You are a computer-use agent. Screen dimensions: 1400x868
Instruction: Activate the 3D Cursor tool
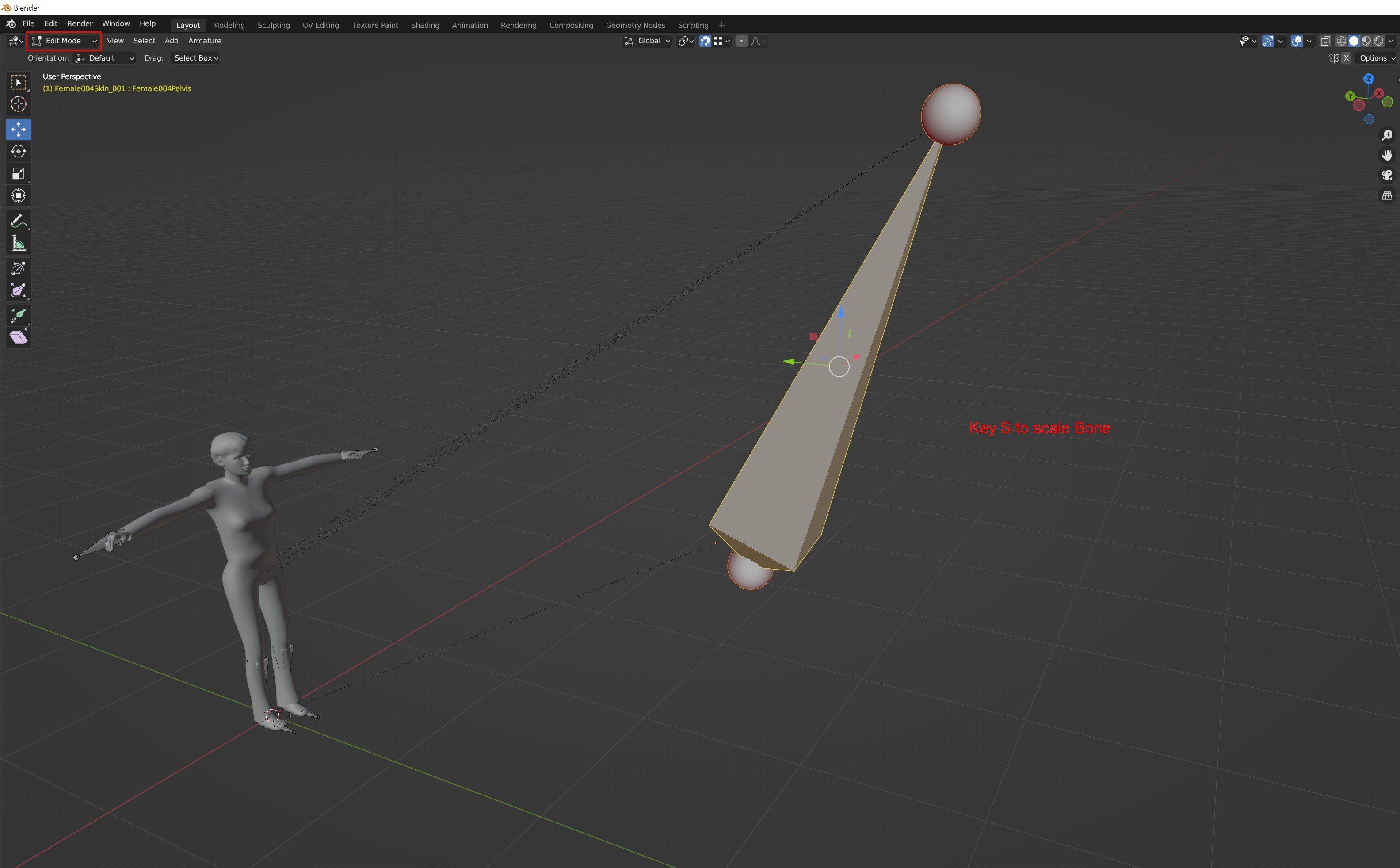(x=19, y=104)
